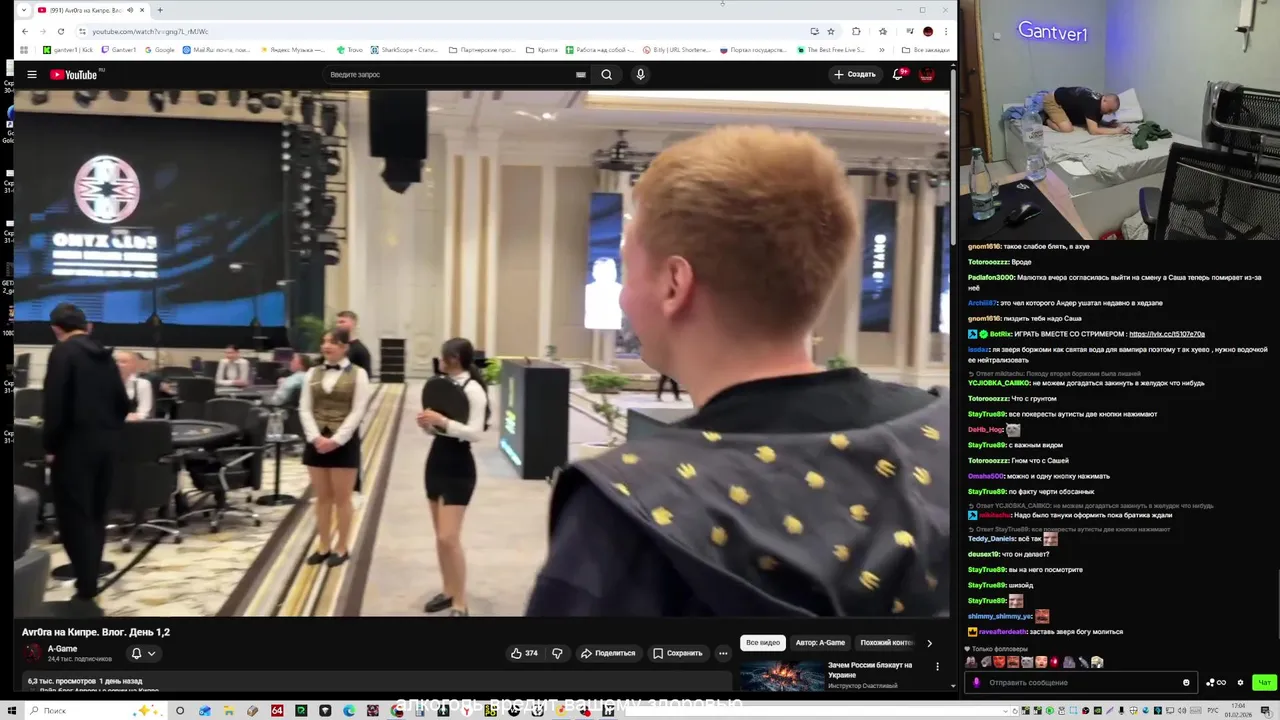Open the channel points infinity icon

coord(1216,682)
